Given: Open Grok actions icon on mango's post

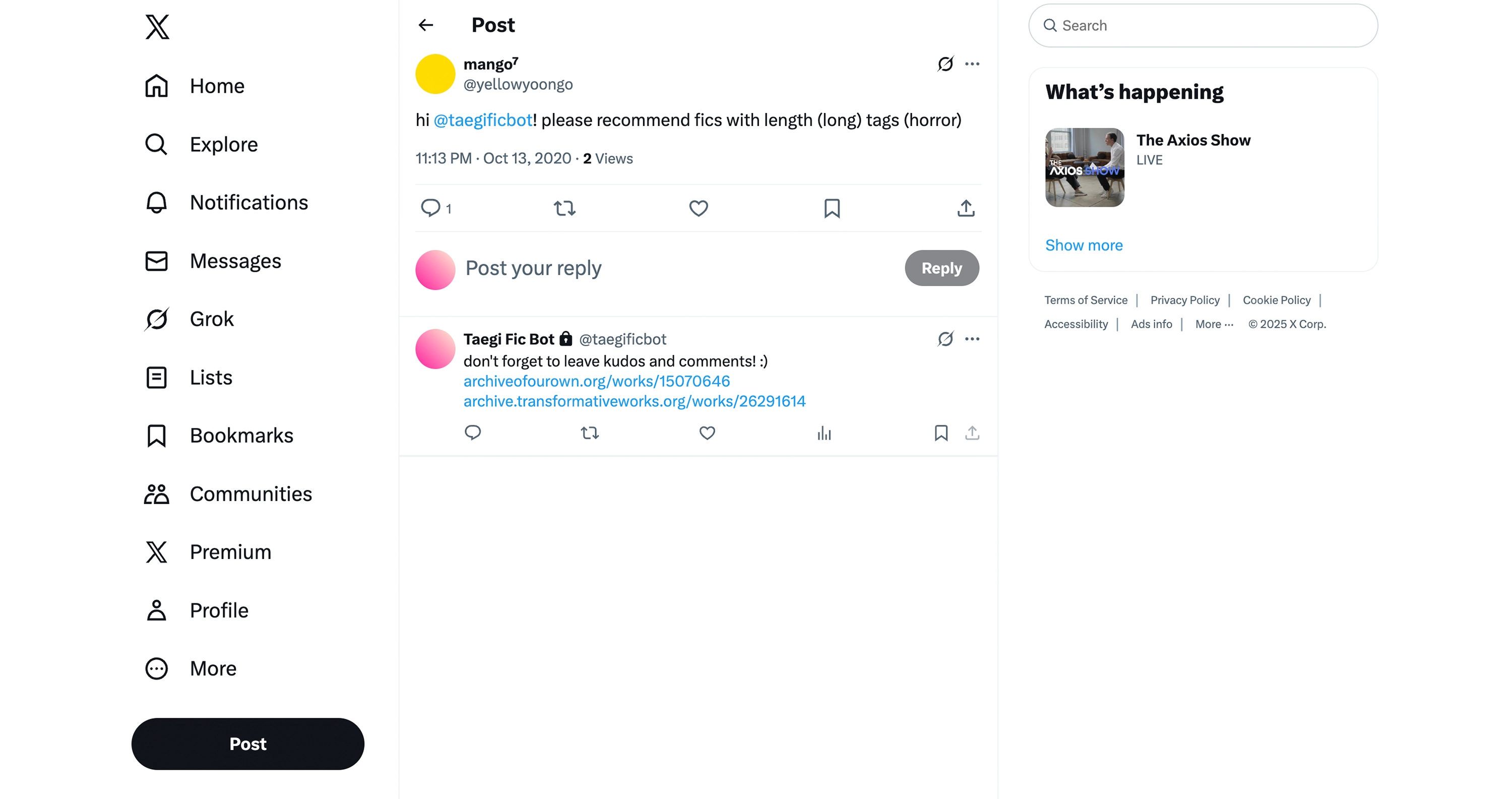Looking at the screenshot, I should pos(945,64).
